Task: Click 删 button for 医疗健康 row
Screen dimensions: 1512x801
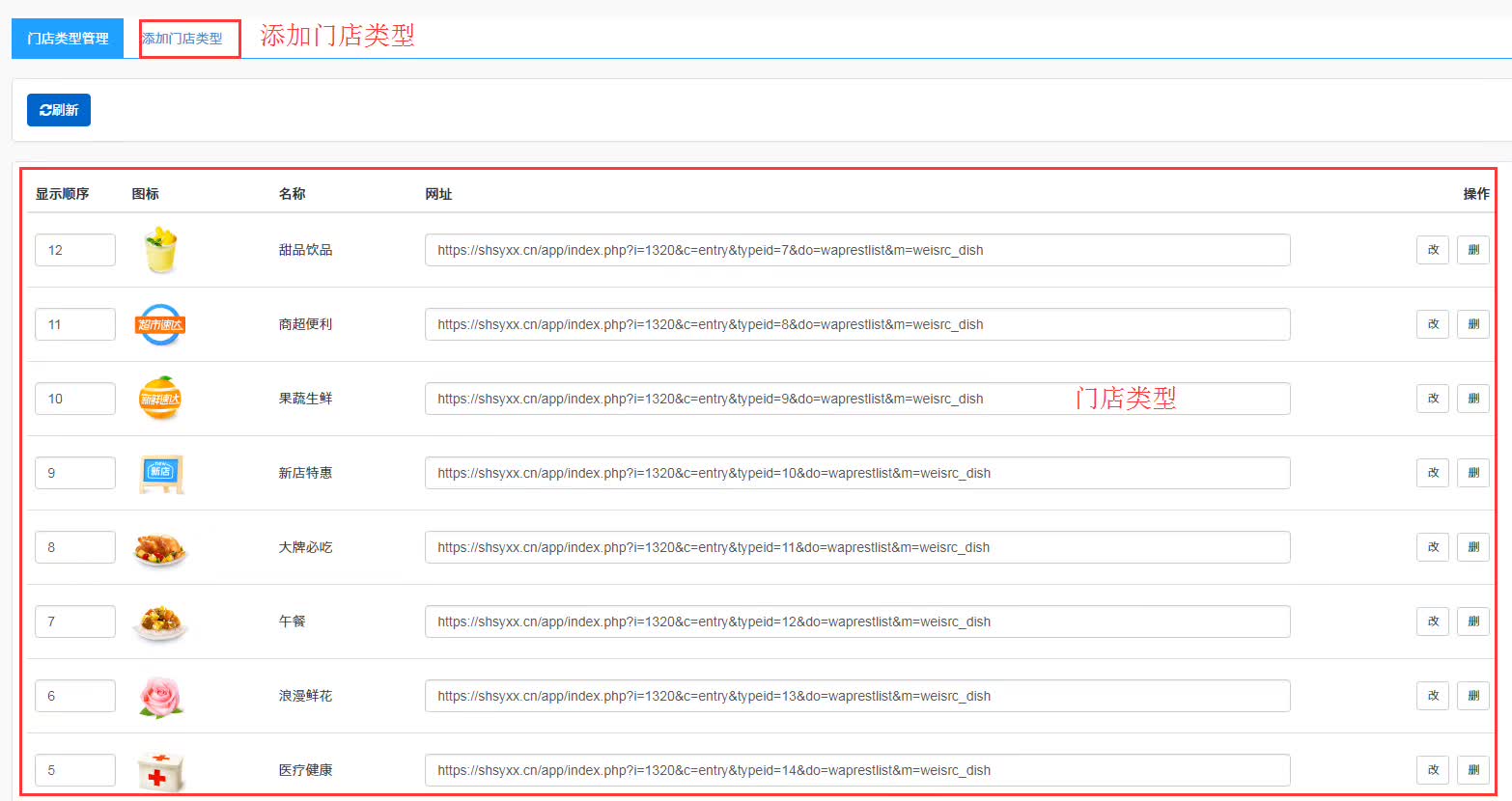Action: pos(1473,770)
